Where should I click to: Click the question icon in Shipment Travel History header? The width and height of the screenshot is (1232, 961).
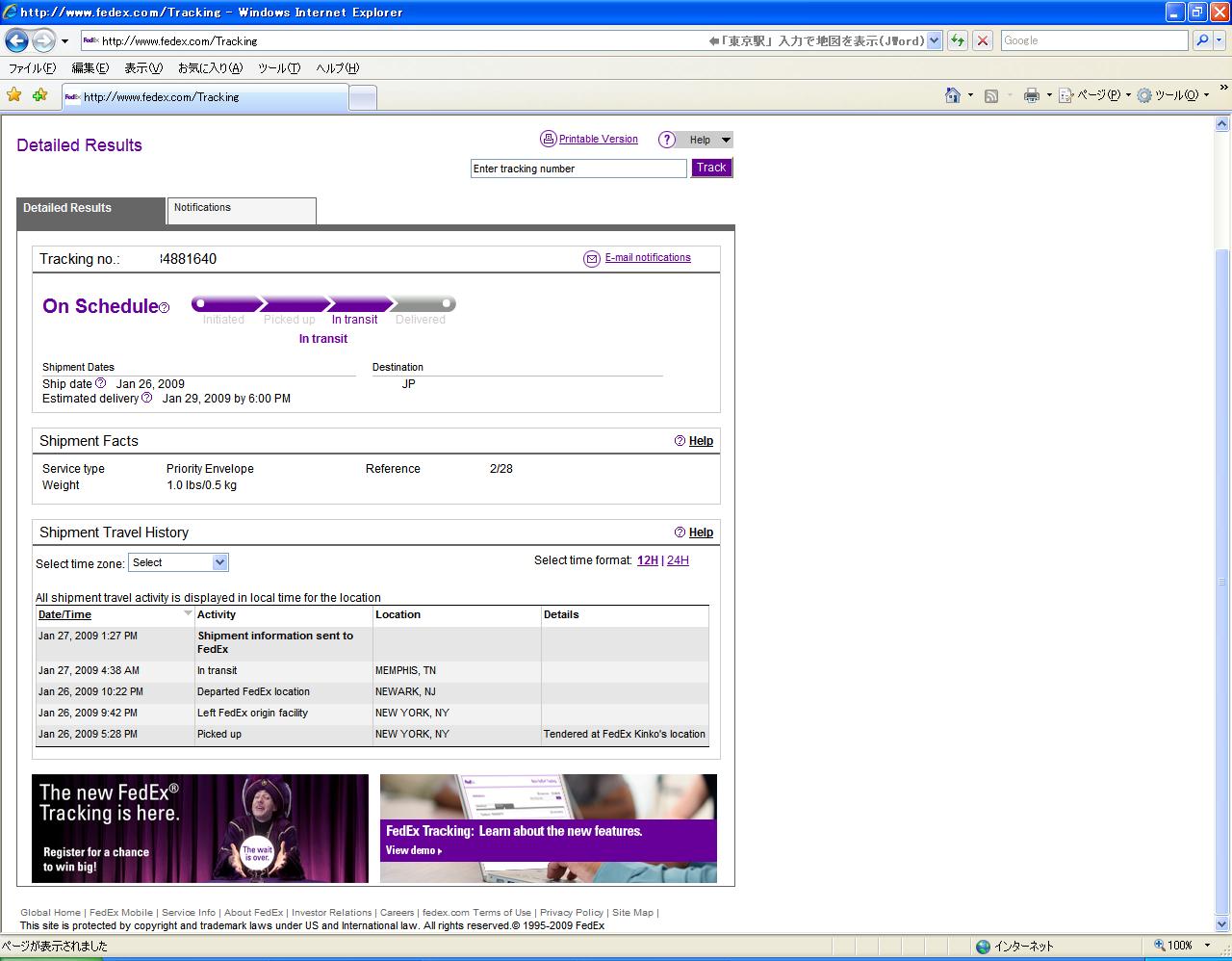click(x=680, y=532)
